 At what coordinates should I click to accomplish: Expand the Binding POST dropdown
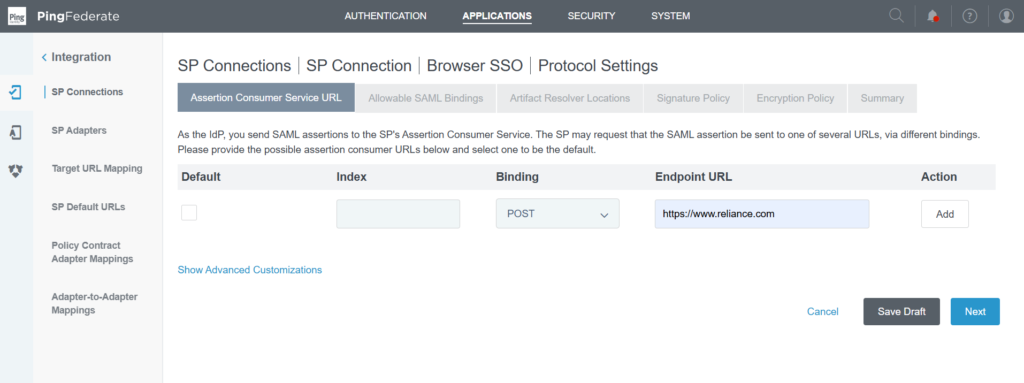coord(558,214)
